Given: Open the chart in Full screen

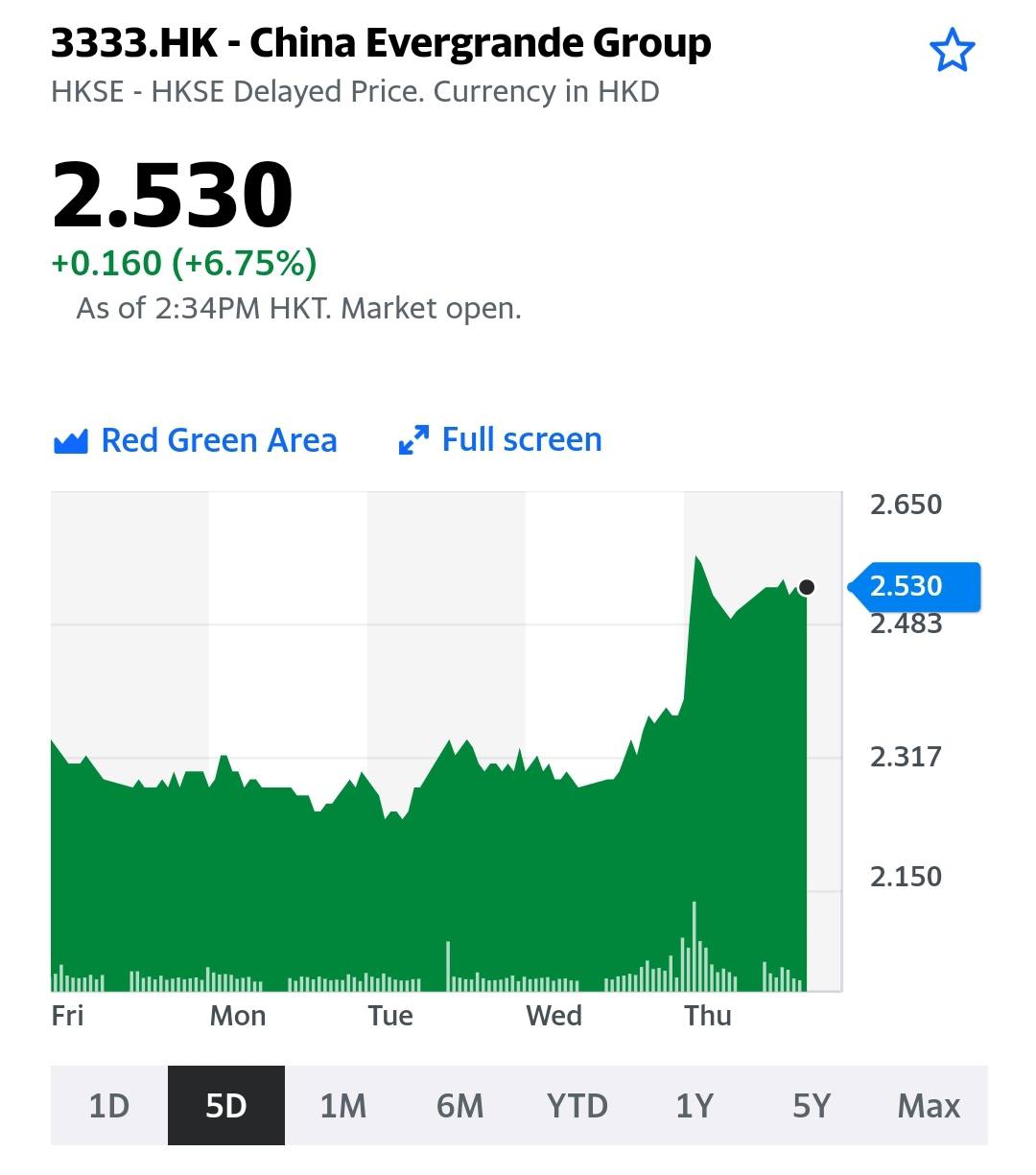Looking at the screenshot, I should 501,440.
